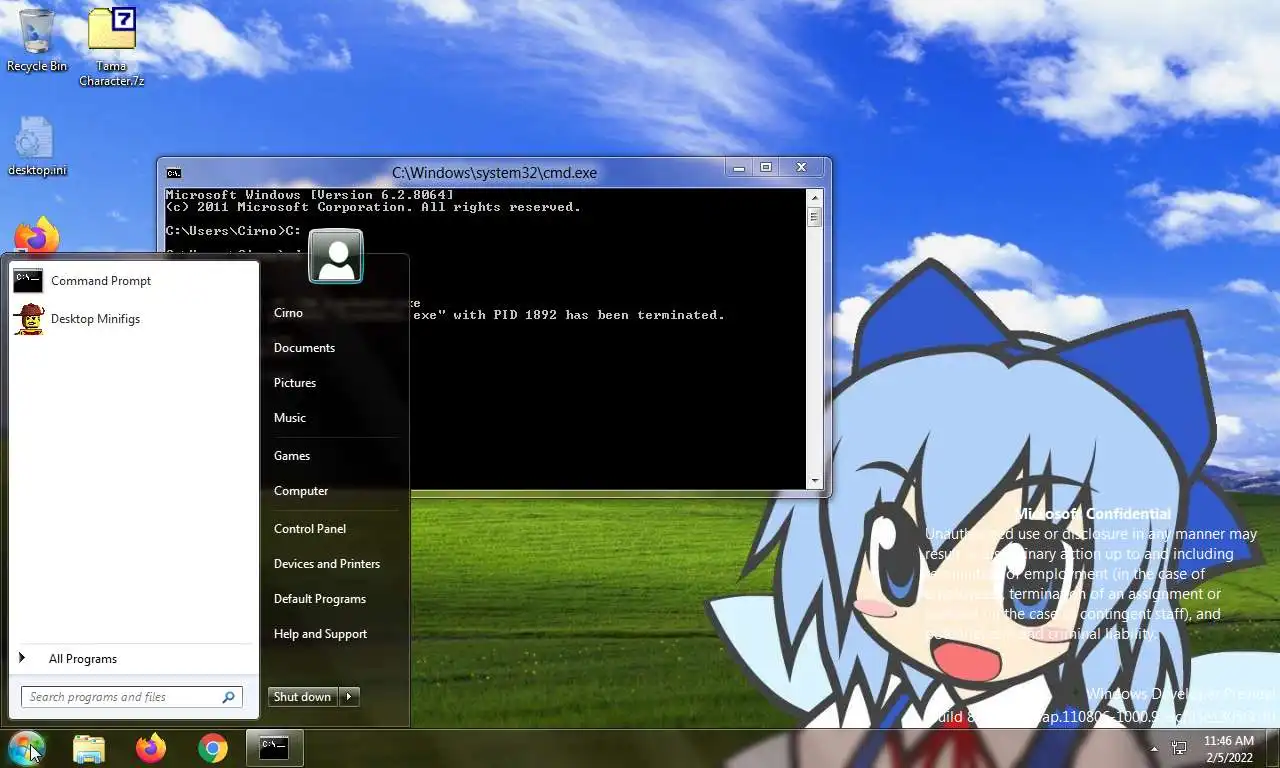This screenshot has height=768, width=1280.
Task: Click the 'PID 1892 has been terminated' line
Action: pos(569,315)
